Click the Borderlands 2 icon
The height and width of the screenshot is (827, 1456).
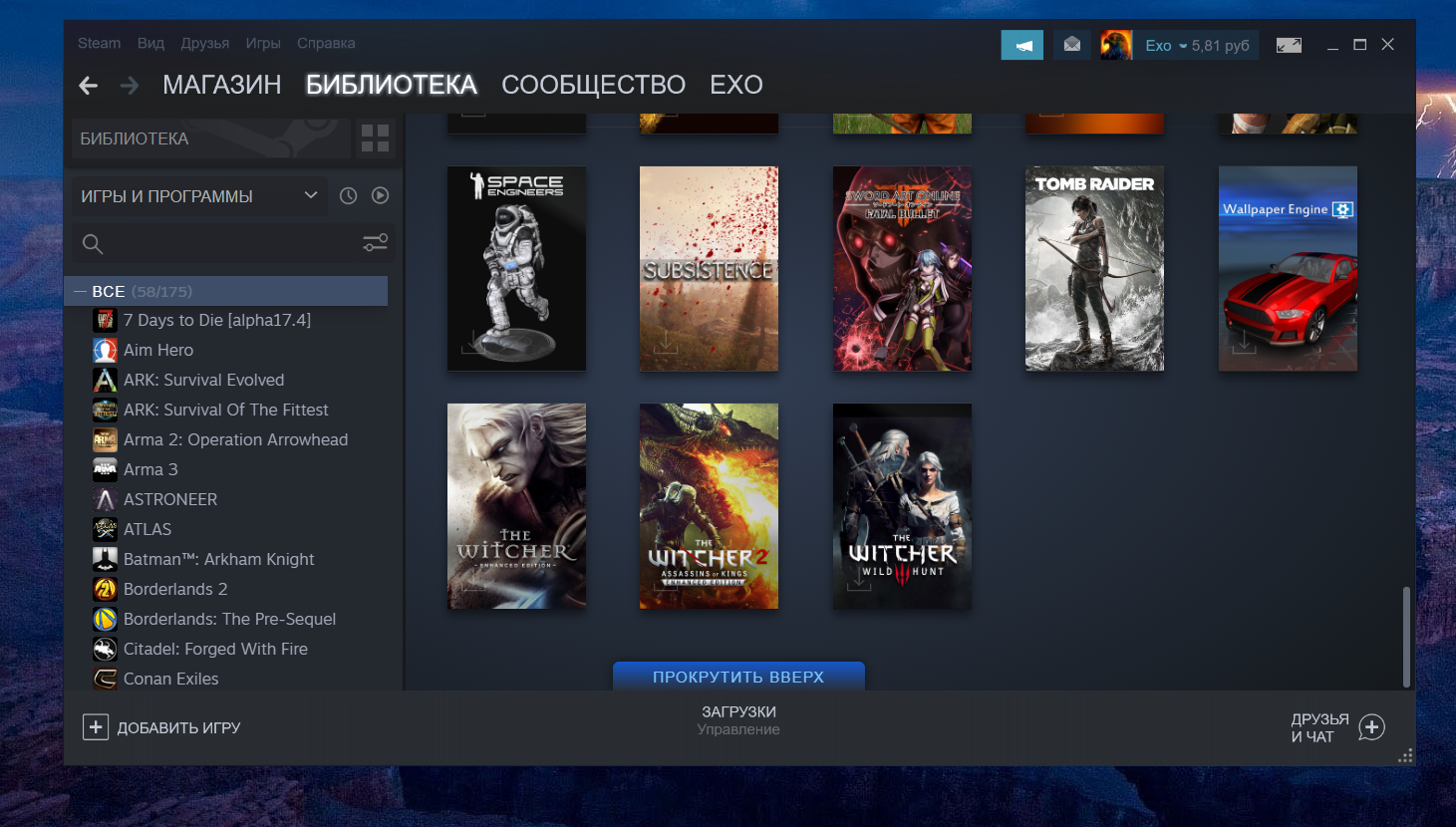105,589
